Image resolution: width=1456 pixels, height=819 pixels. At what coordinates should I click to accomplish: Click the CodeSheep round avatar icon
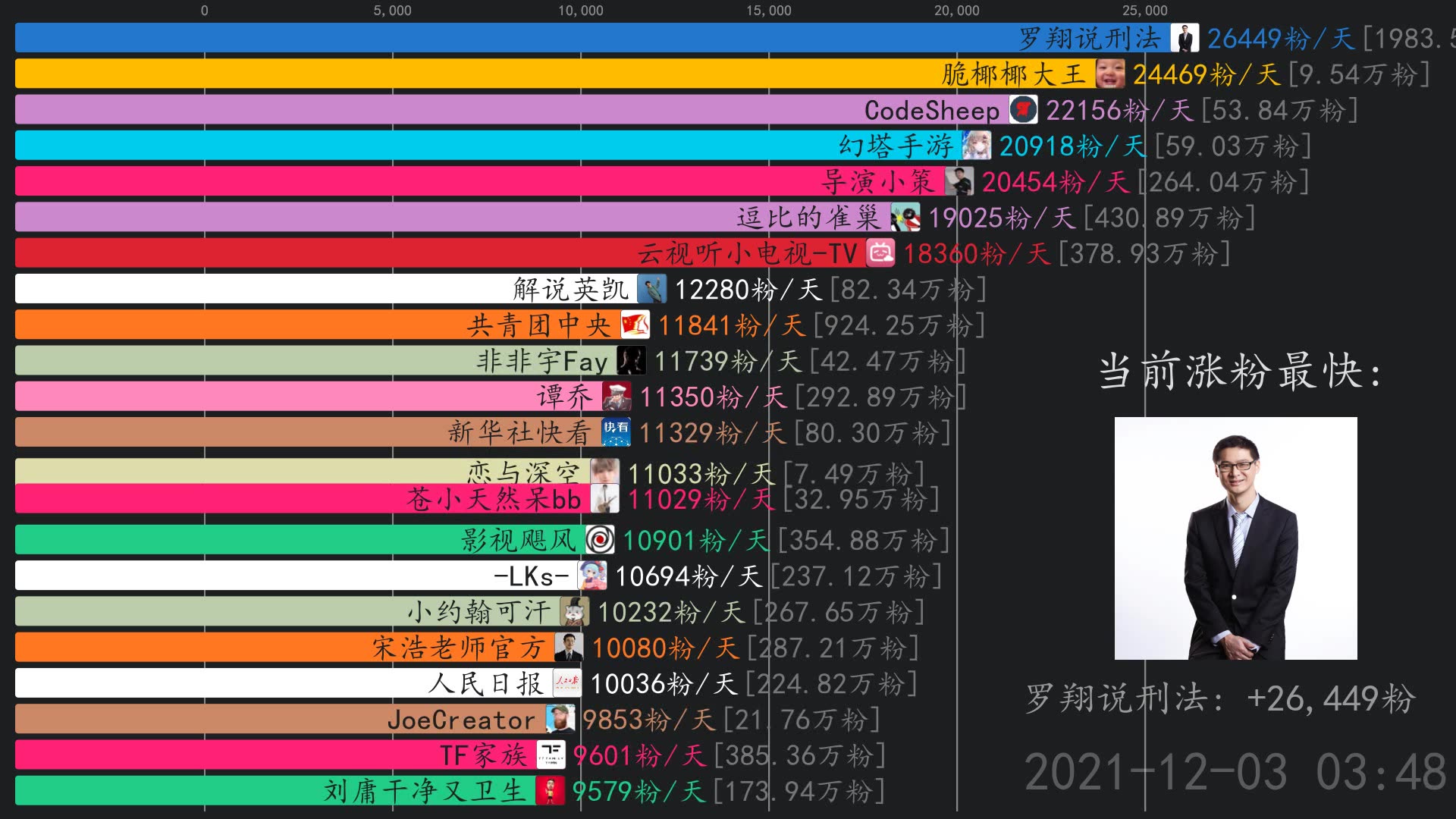click(1024, 110)
